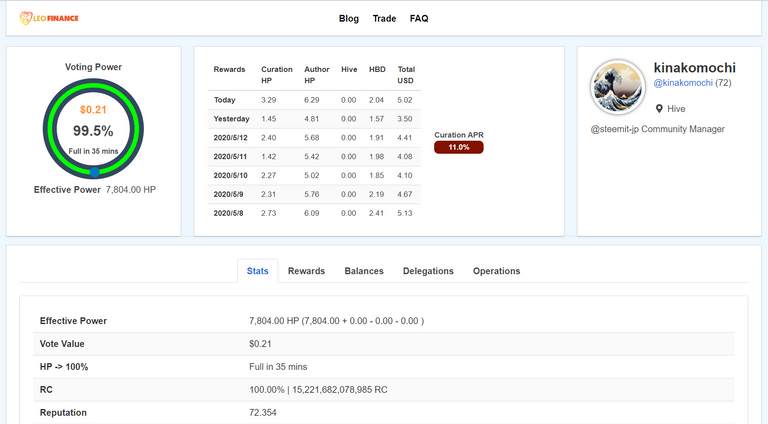Switch to the Balances tab
This screenshot has height=424, width=768.
pos(364,271)
